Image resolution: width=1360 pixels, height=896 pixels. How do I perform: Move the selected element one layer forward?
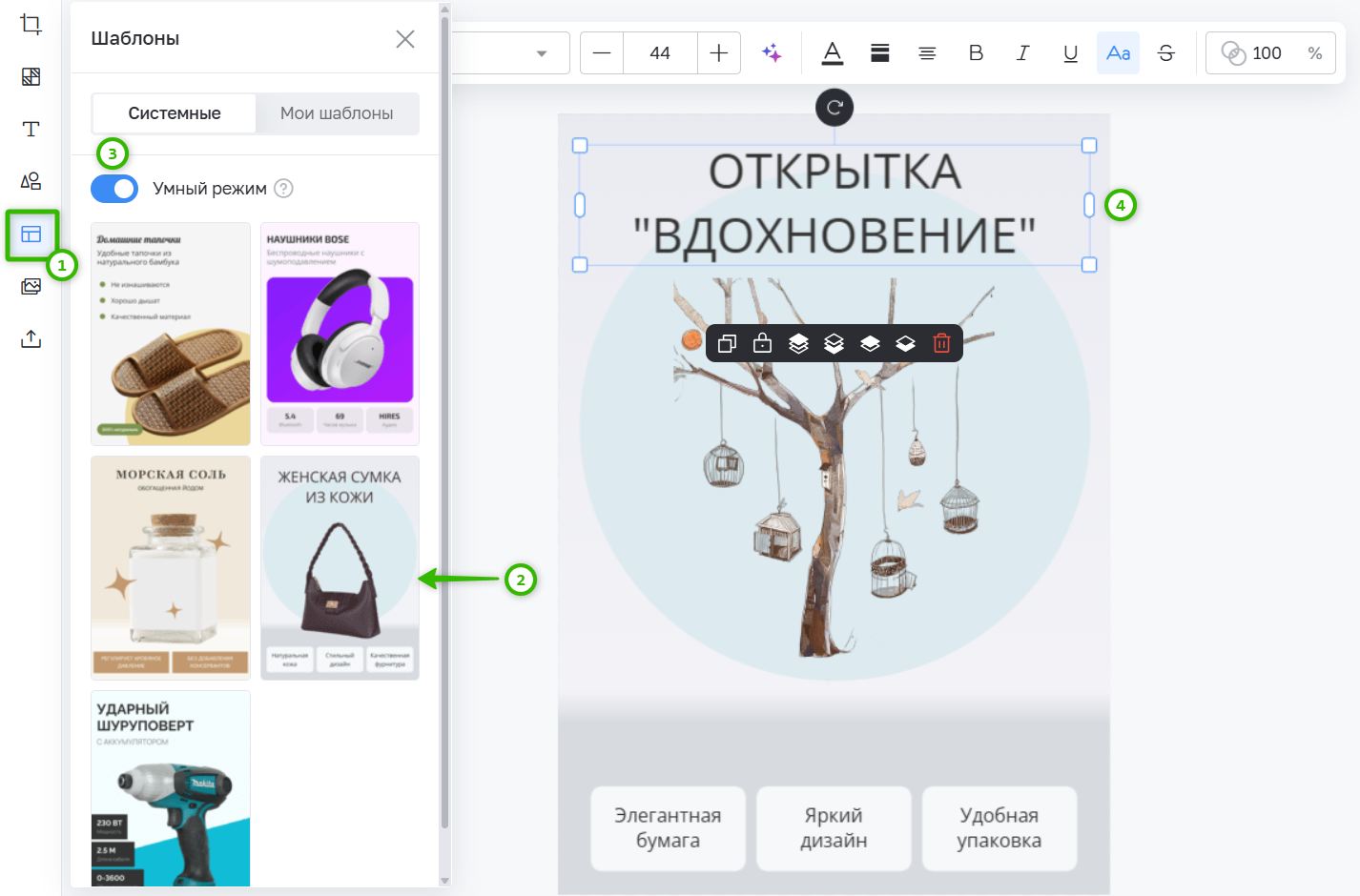click(870, 343)
